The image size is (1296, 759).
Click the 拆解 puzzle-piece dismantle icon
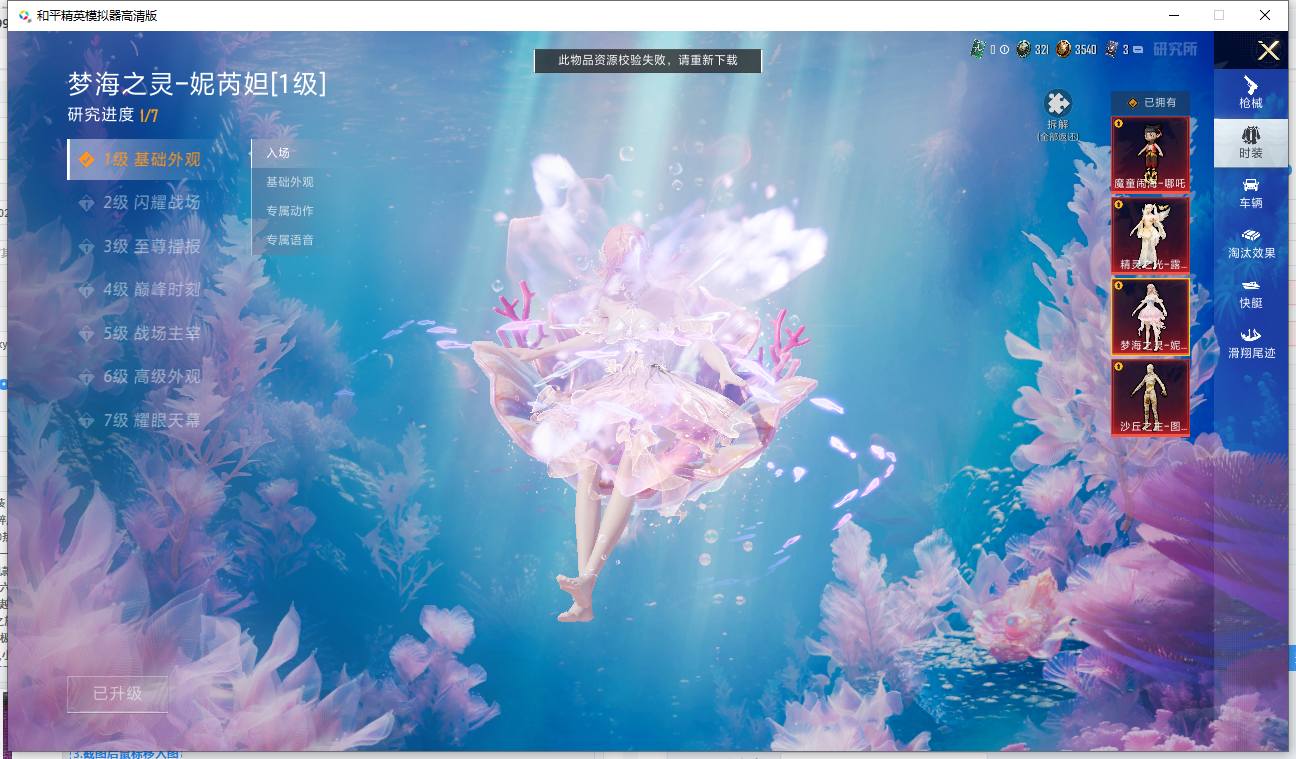tap(1057, 103)
